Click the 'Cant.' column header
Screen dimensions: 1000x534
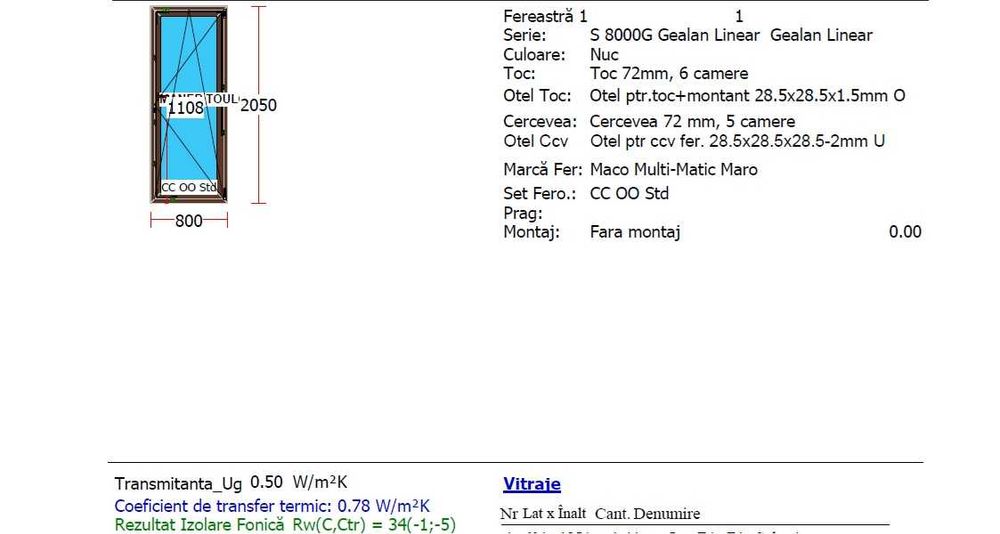click(x=612, y=514)
